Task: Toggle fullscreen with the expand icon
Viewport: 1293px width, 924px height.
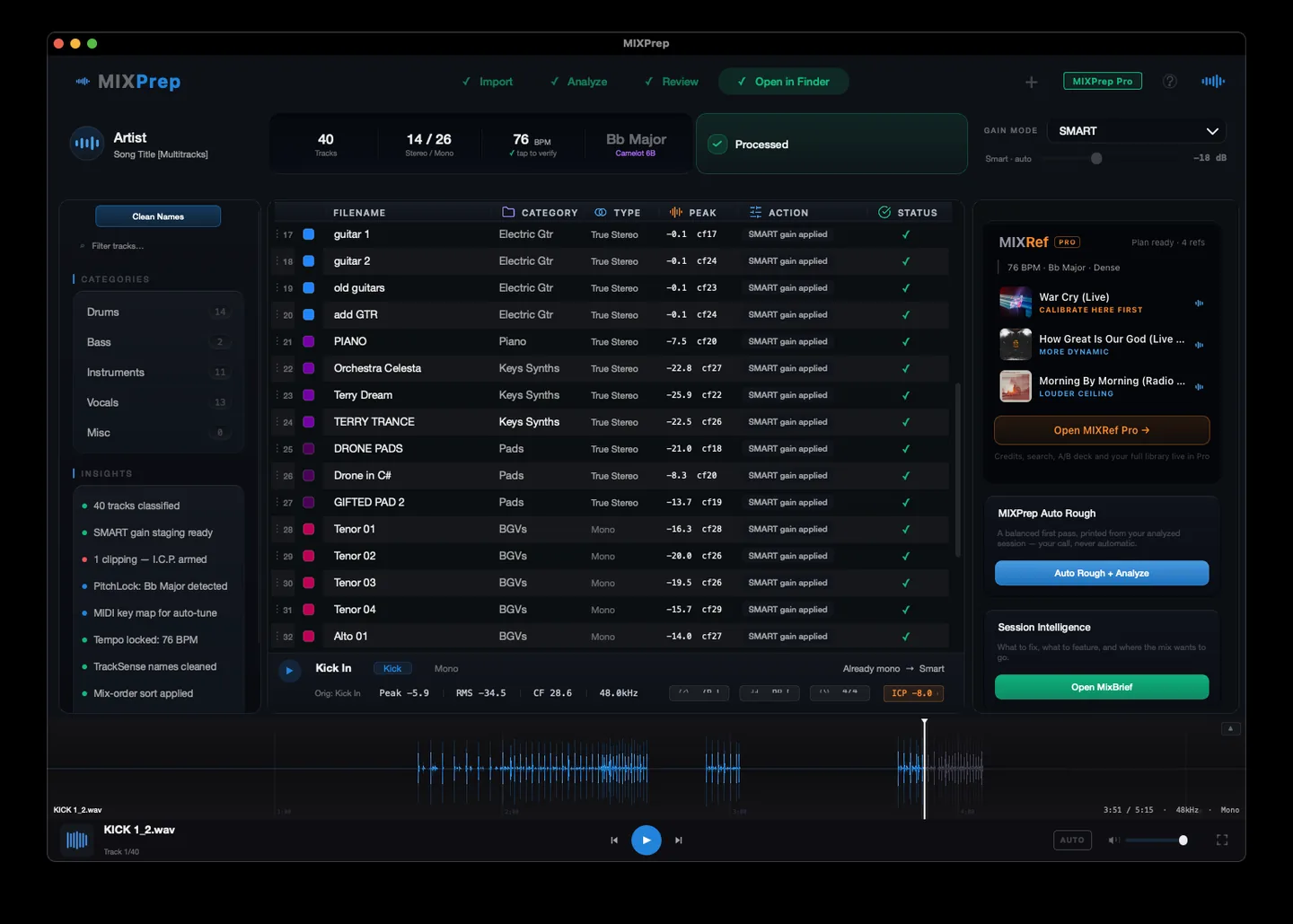Action: pyautogui.click(x=1222, y=840)
